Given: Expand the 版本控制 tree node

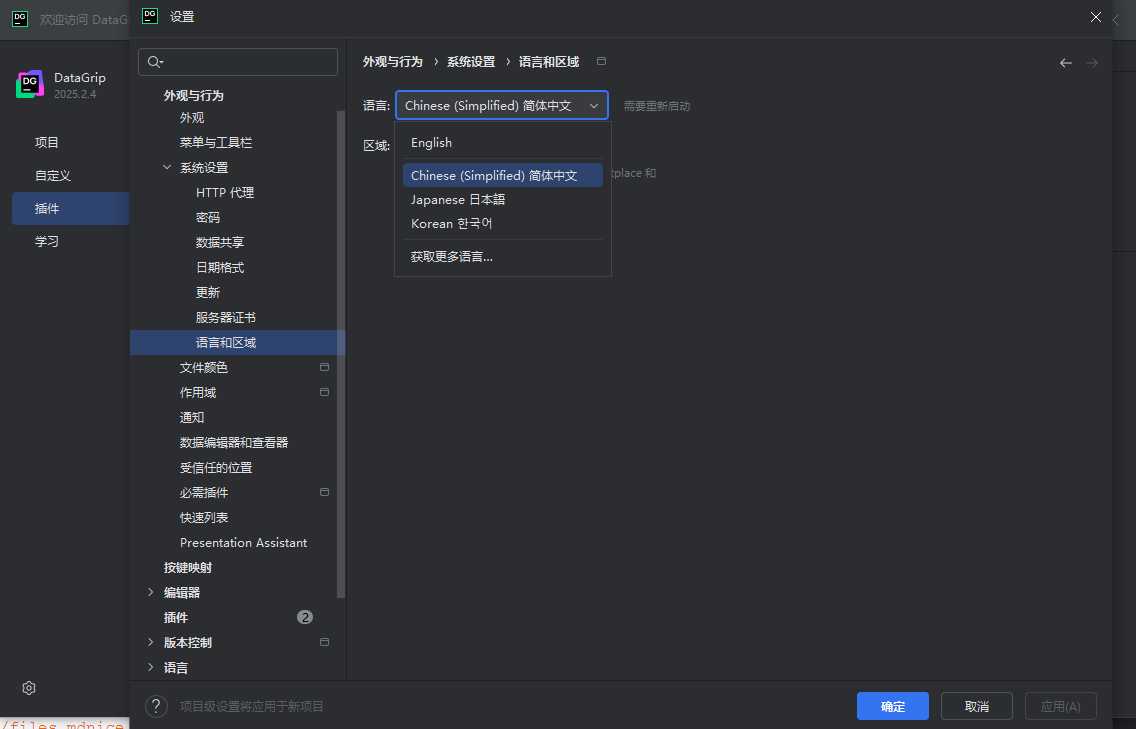Looking at the screenshot, I should [x=151, y=642].
